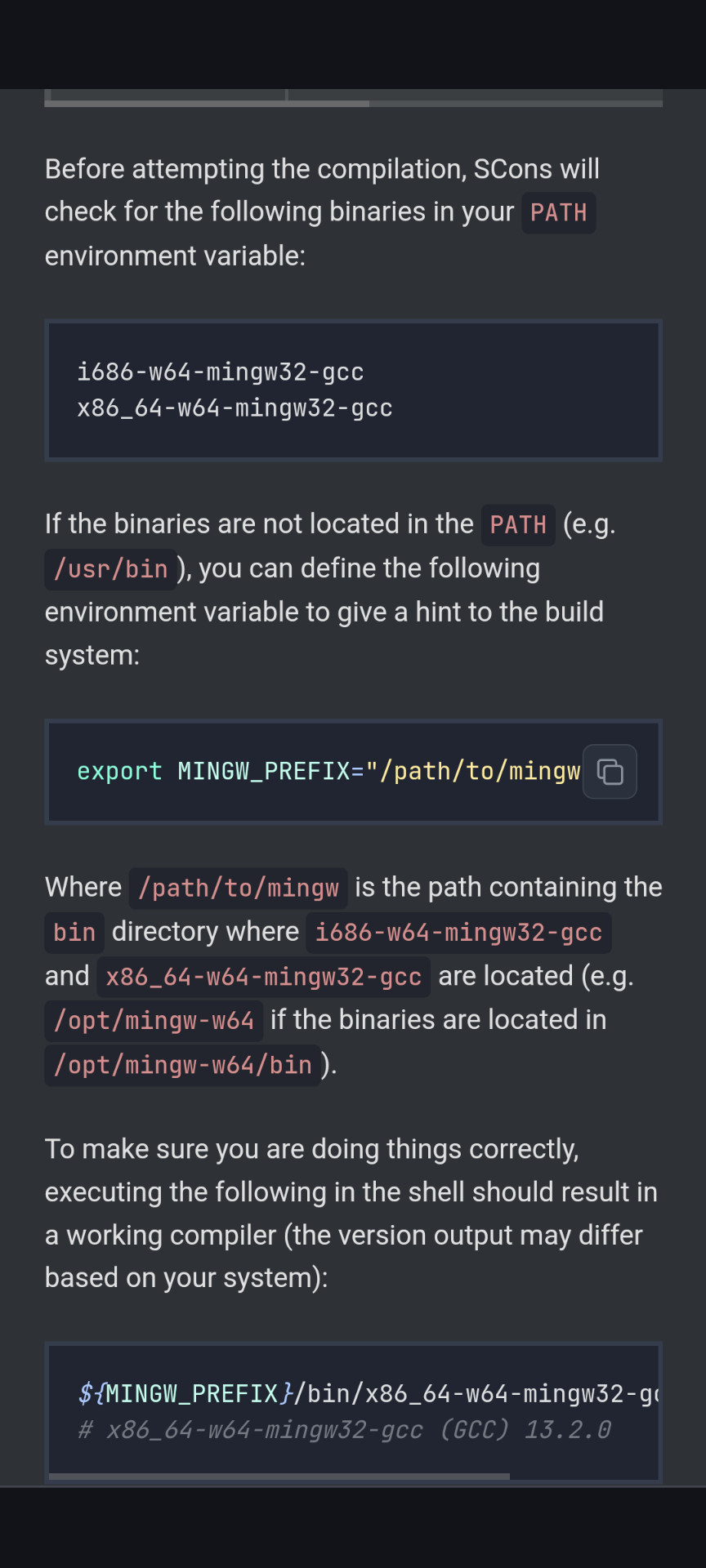
Task: Click the 'export' keyword in code block
Action: point(119,772)
